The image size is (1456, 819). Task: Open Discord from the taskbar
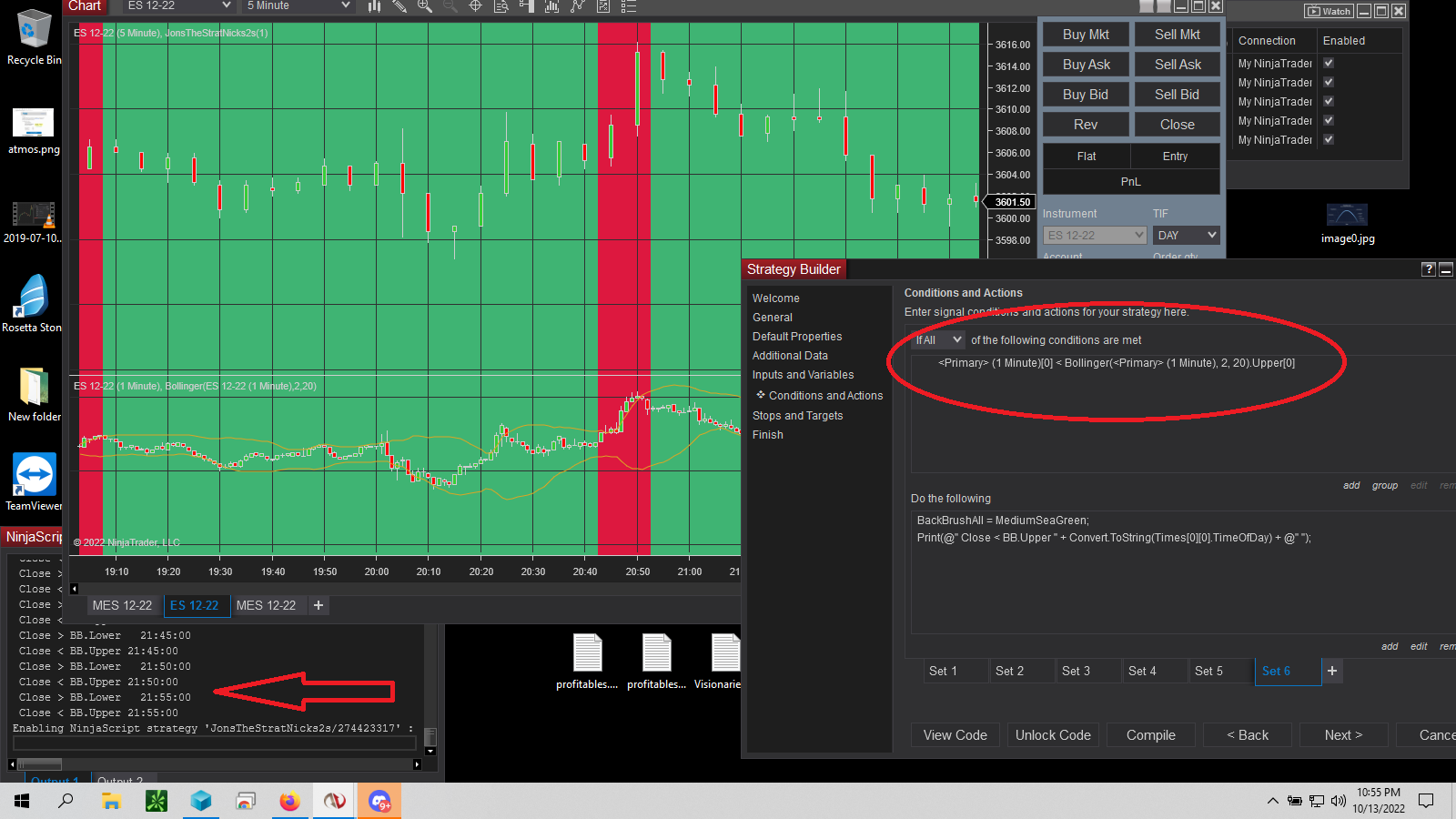(379, 801)
